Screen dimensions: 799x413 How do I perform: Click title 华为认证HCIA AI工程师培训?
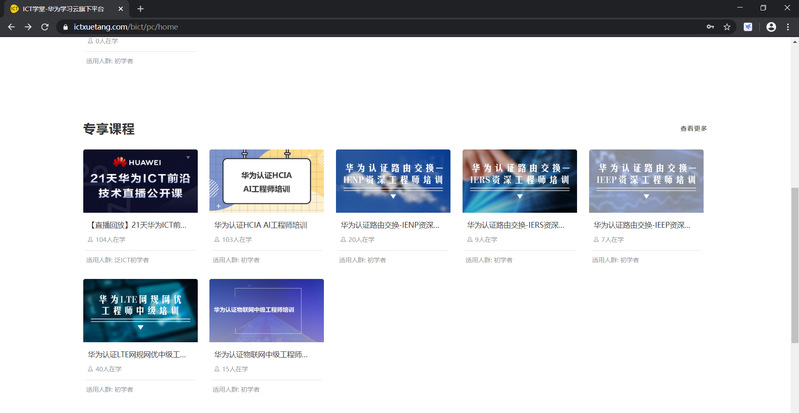coord(260,225)
